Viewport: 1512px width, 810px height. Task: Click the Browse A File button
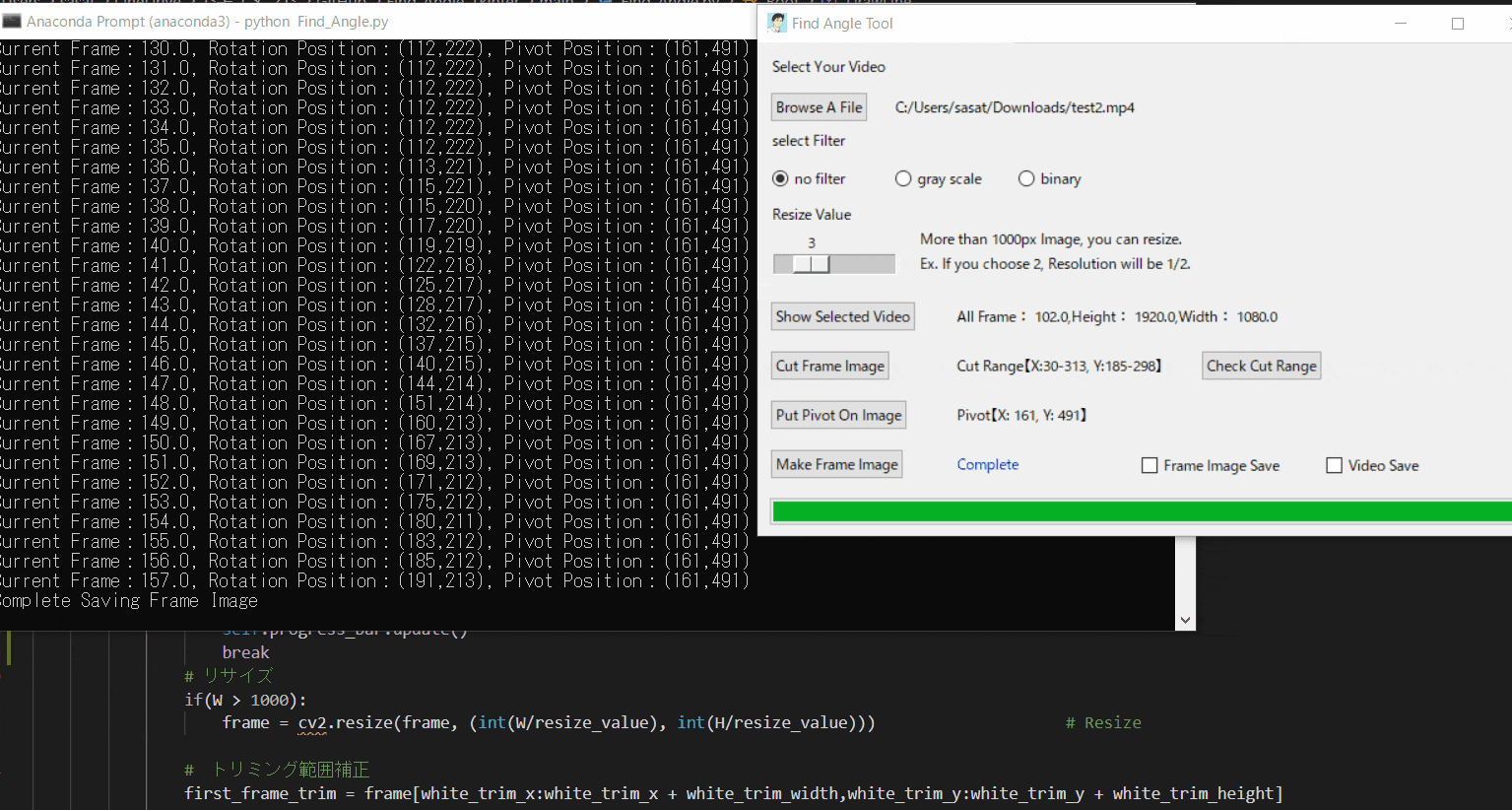[x=819, y=107]
